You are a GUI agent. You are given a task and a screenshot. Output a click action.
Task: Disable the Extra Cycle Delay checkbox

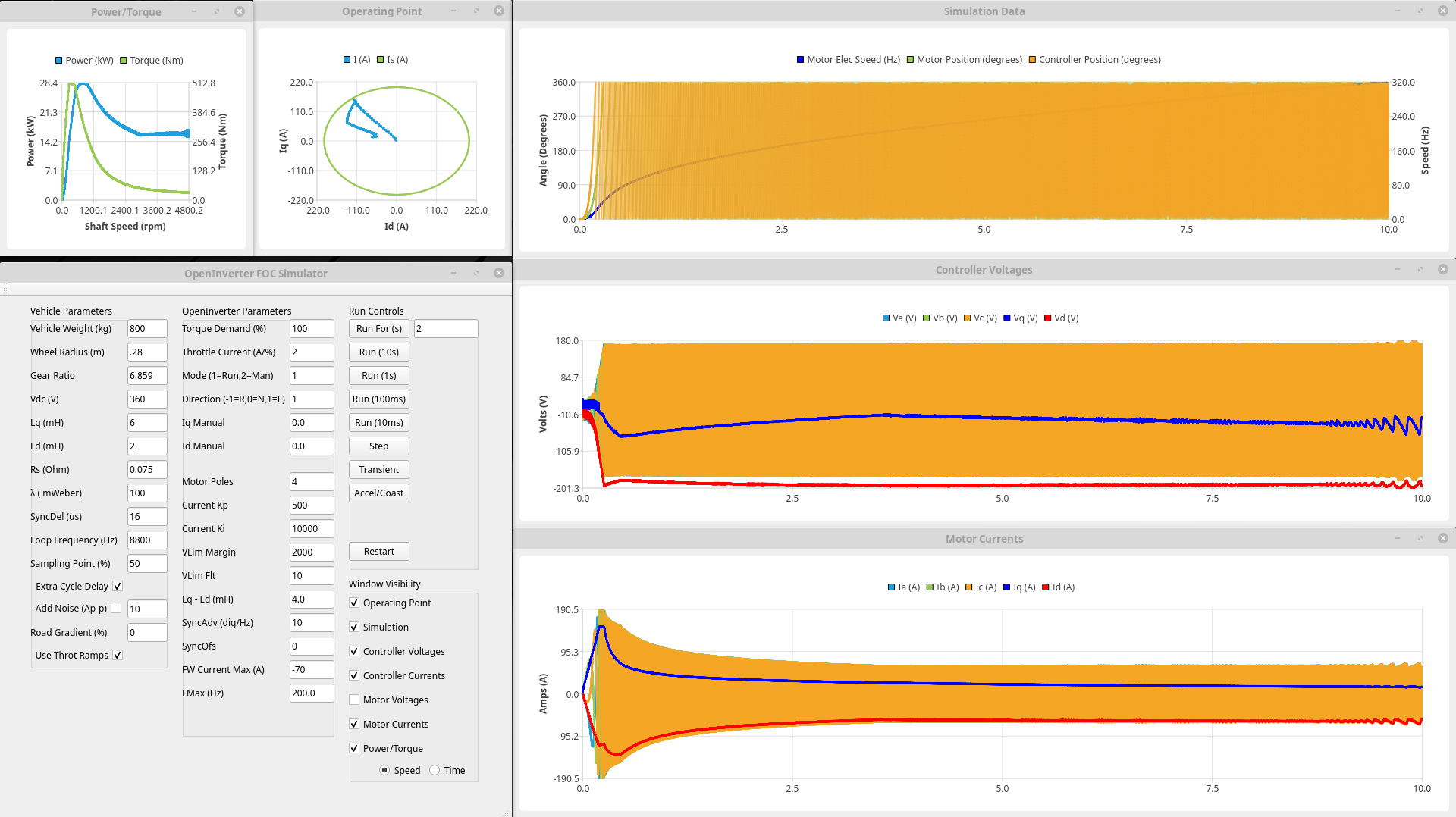click(x=118, y=586)
